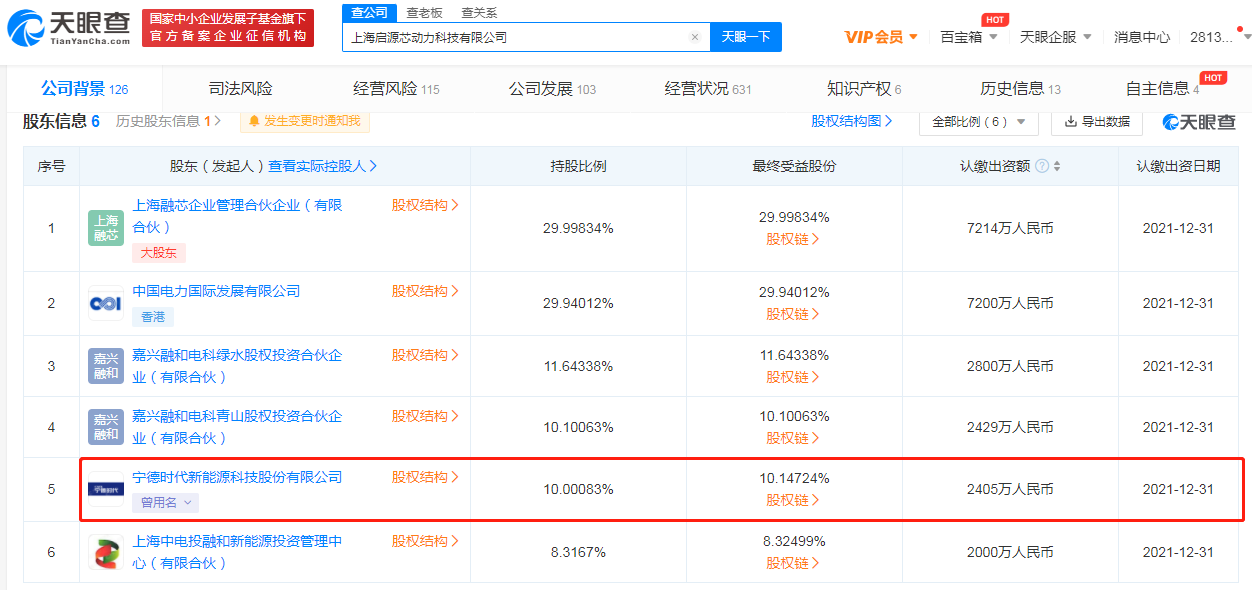The height and width of the screenshot is (590, 1252).
Task: Click the 上海融芯 shareholder logo
Action: pyautogui.click(x=106, y=228)
